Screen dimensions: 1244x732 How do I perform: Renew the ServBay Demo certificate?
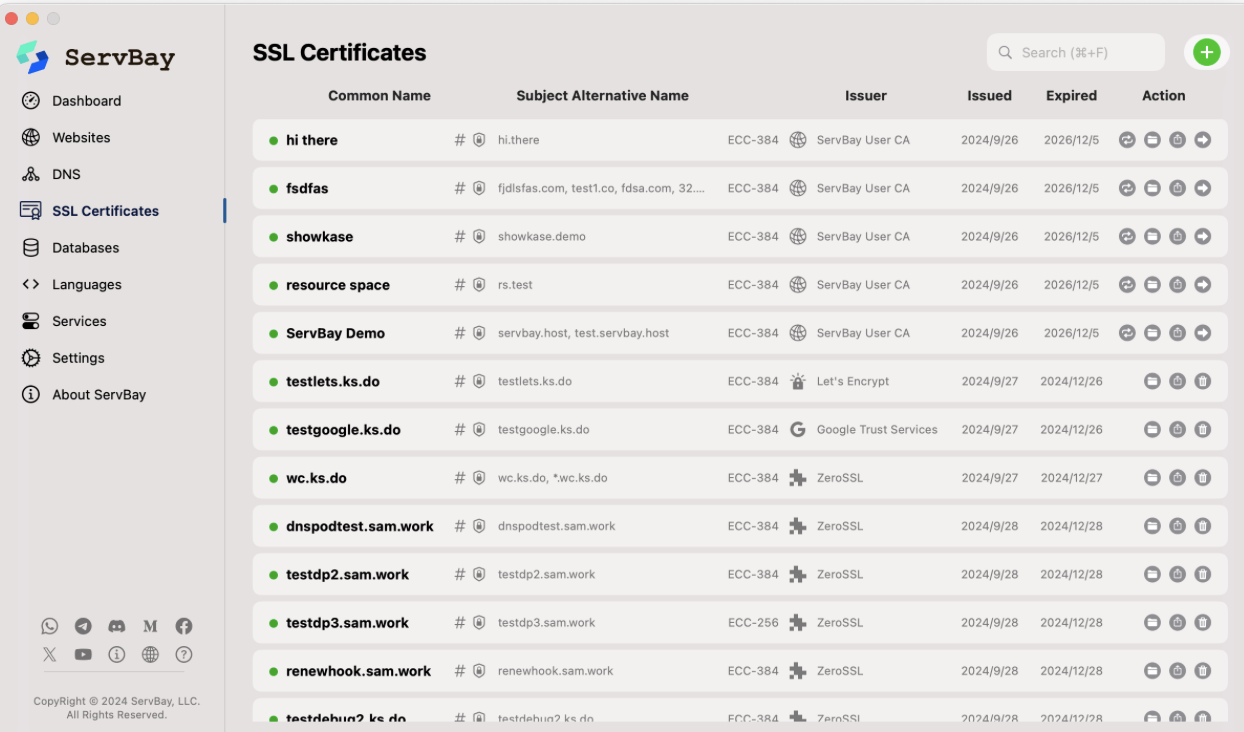pos(1127,333)
